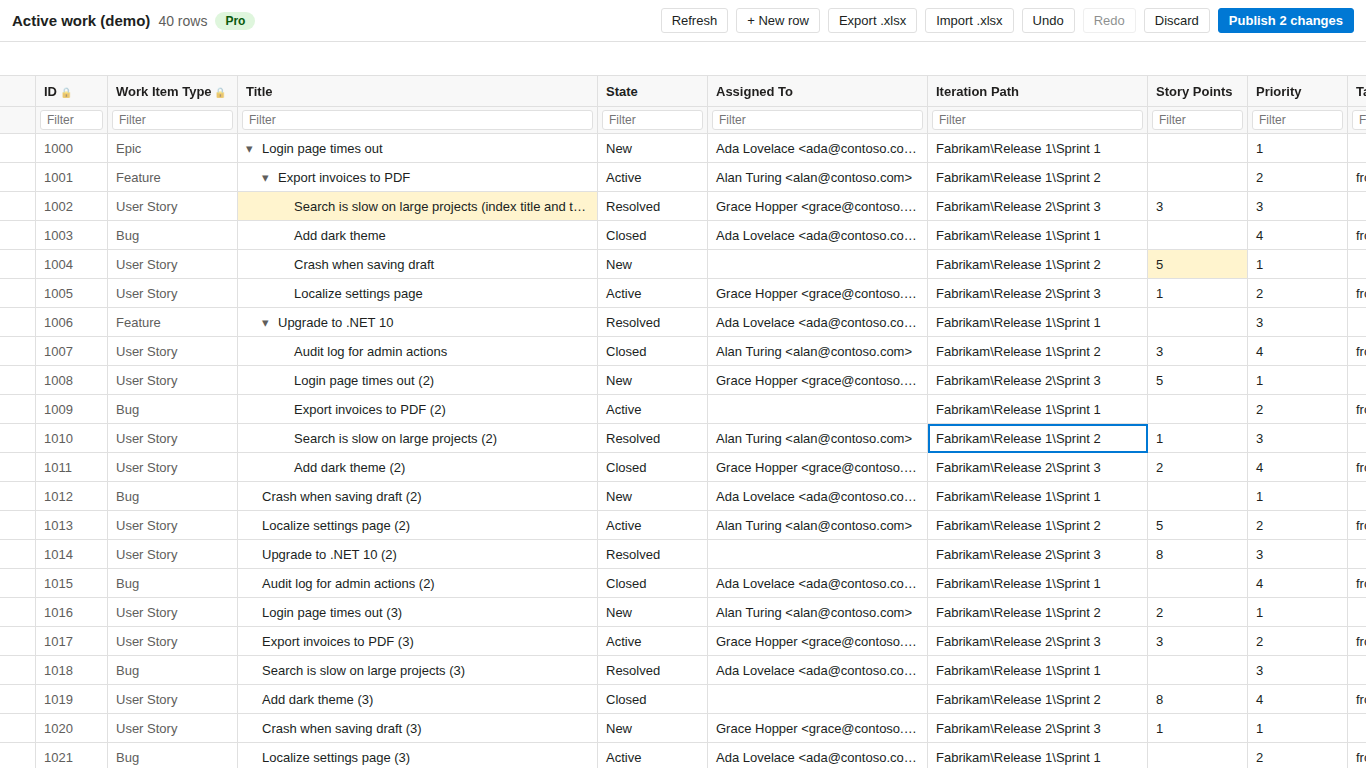Select highlighted title 'Search is slow on large projects (index title...'
This screenshot has width=1366, height=768.
tap(417, 207)
